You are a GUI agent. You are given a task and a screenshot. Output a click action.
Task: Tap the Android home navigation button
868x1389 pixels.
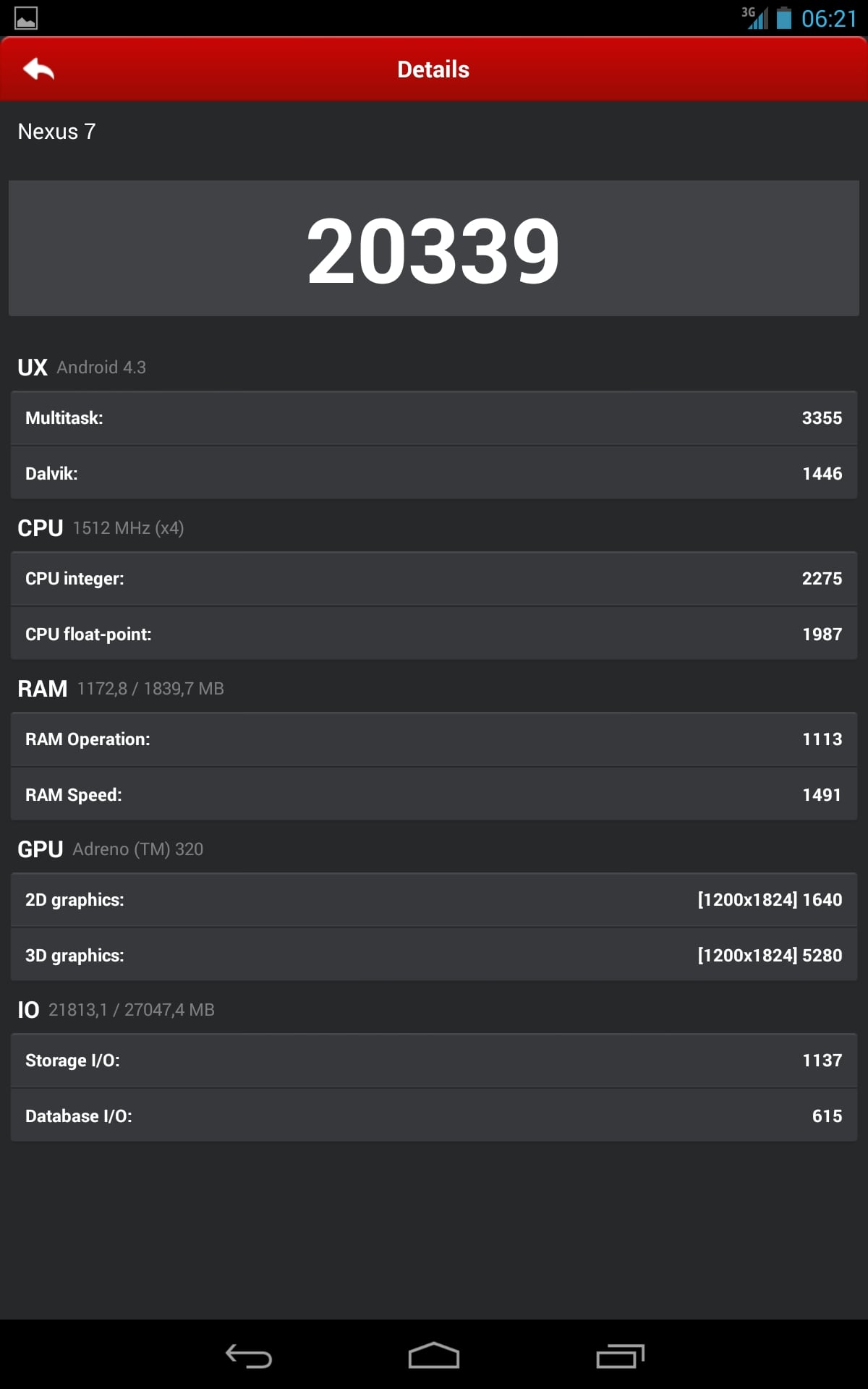[x=434, y=1356]
